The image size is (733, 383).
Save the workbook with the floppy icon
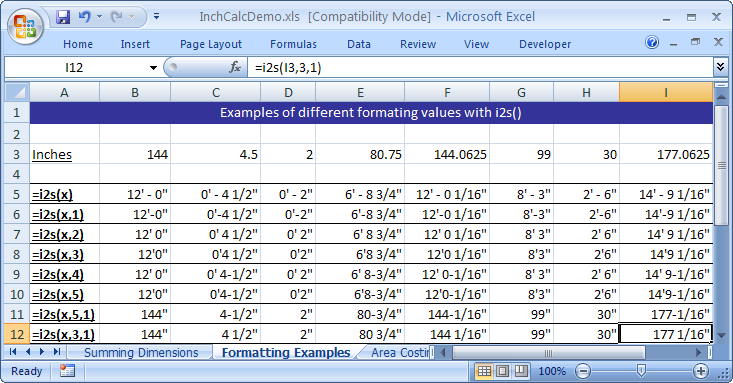pos(63,17)
